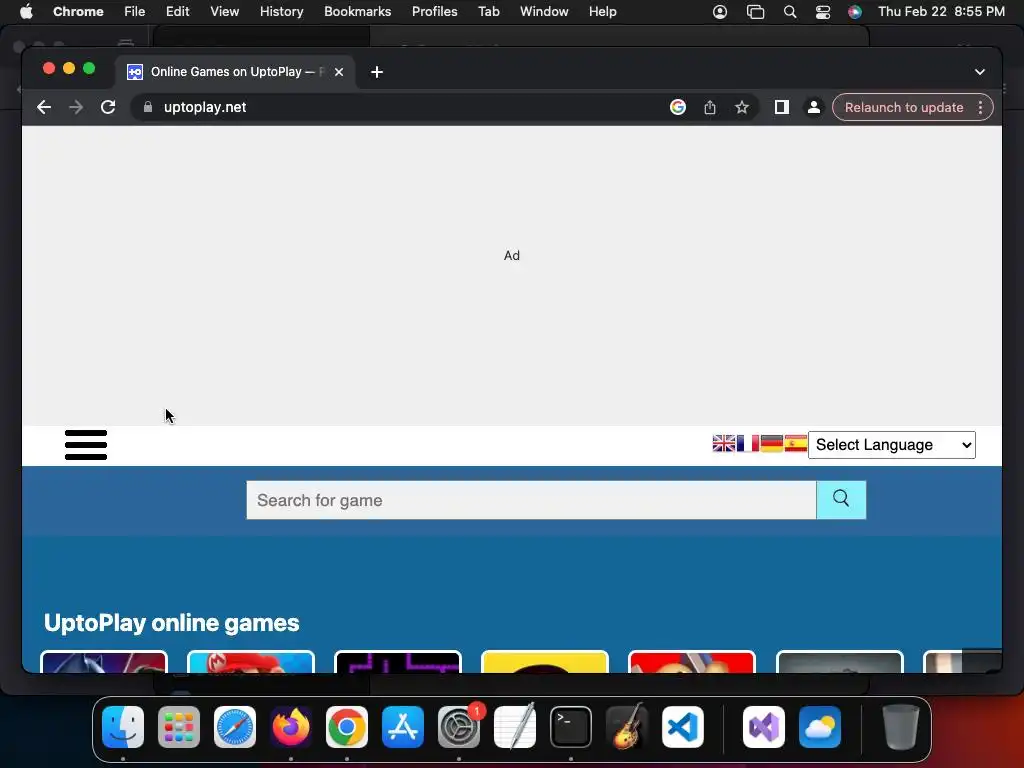Click the search magnifier button
This screenshot has width=1024, height=768.
pyautogui.click(x=841, y=500)
